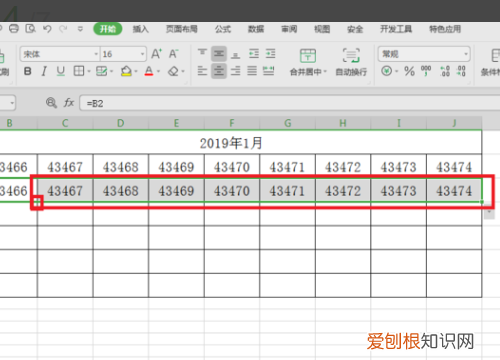500x360 pixels.
Task: Select column F header
Action: coord(232,123)
